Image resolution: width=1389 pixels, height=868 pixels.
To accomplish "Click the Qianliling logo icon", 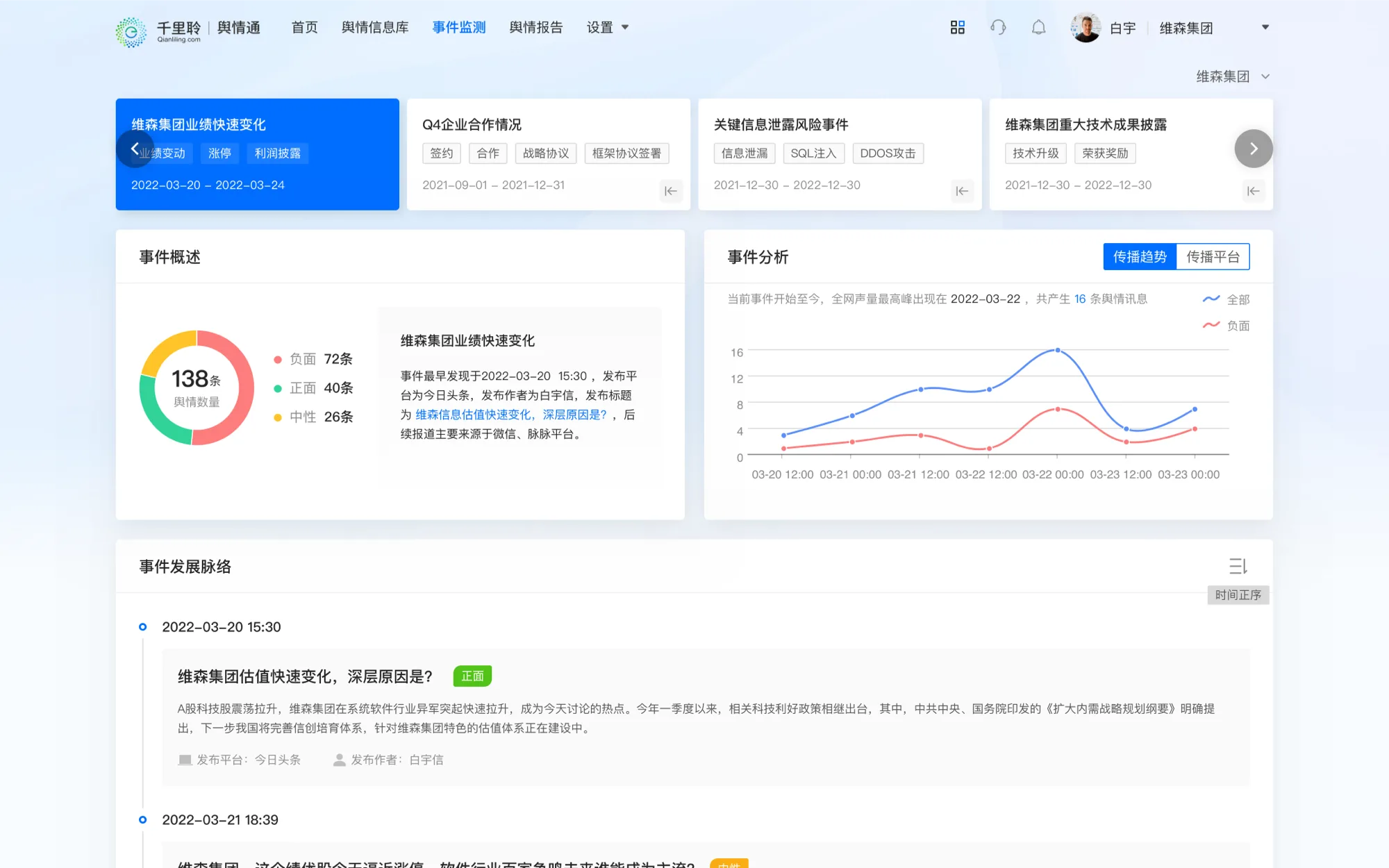I will coord(131,31).
